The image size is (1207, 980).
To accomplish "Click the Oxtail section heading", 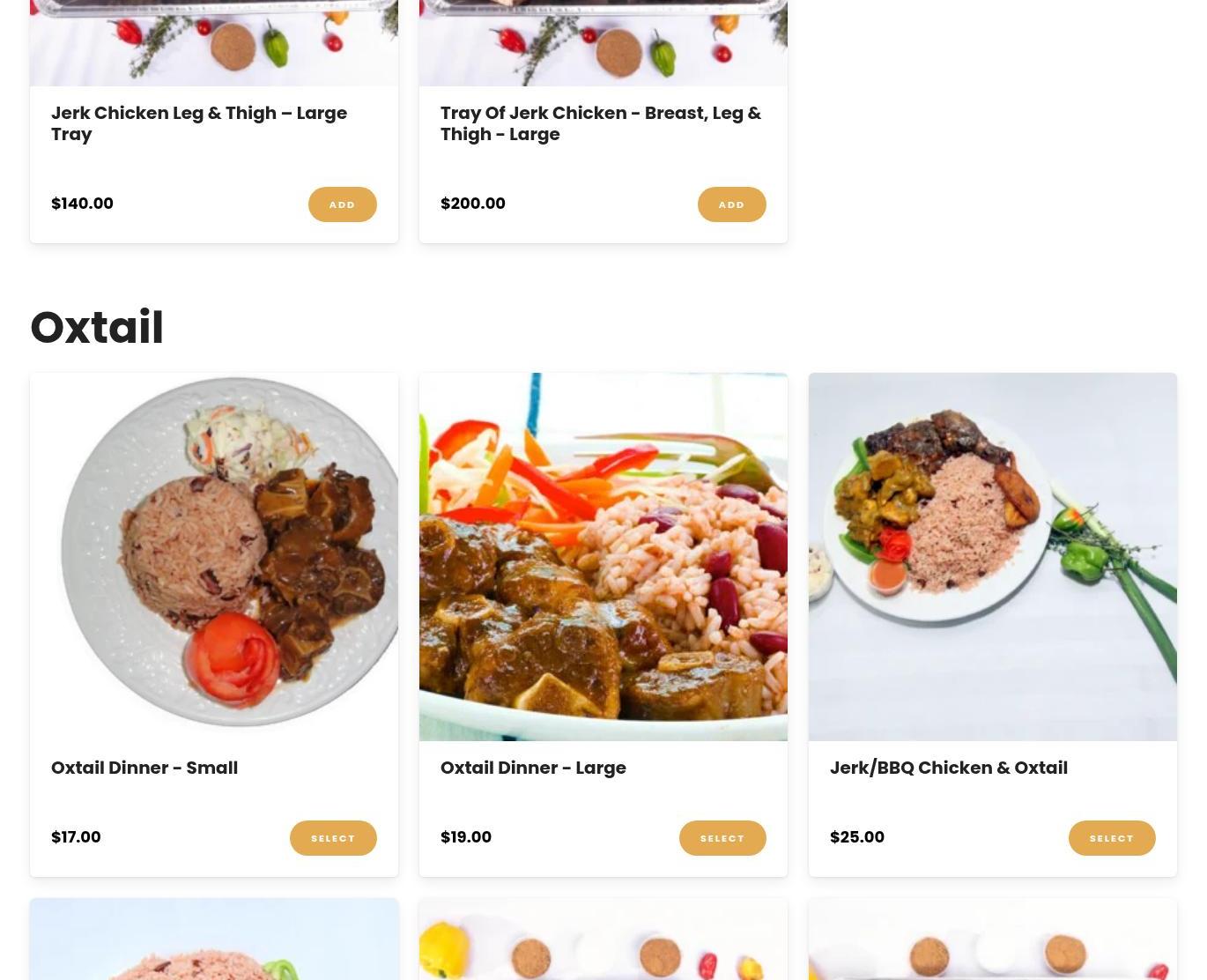I will point(97,328).
